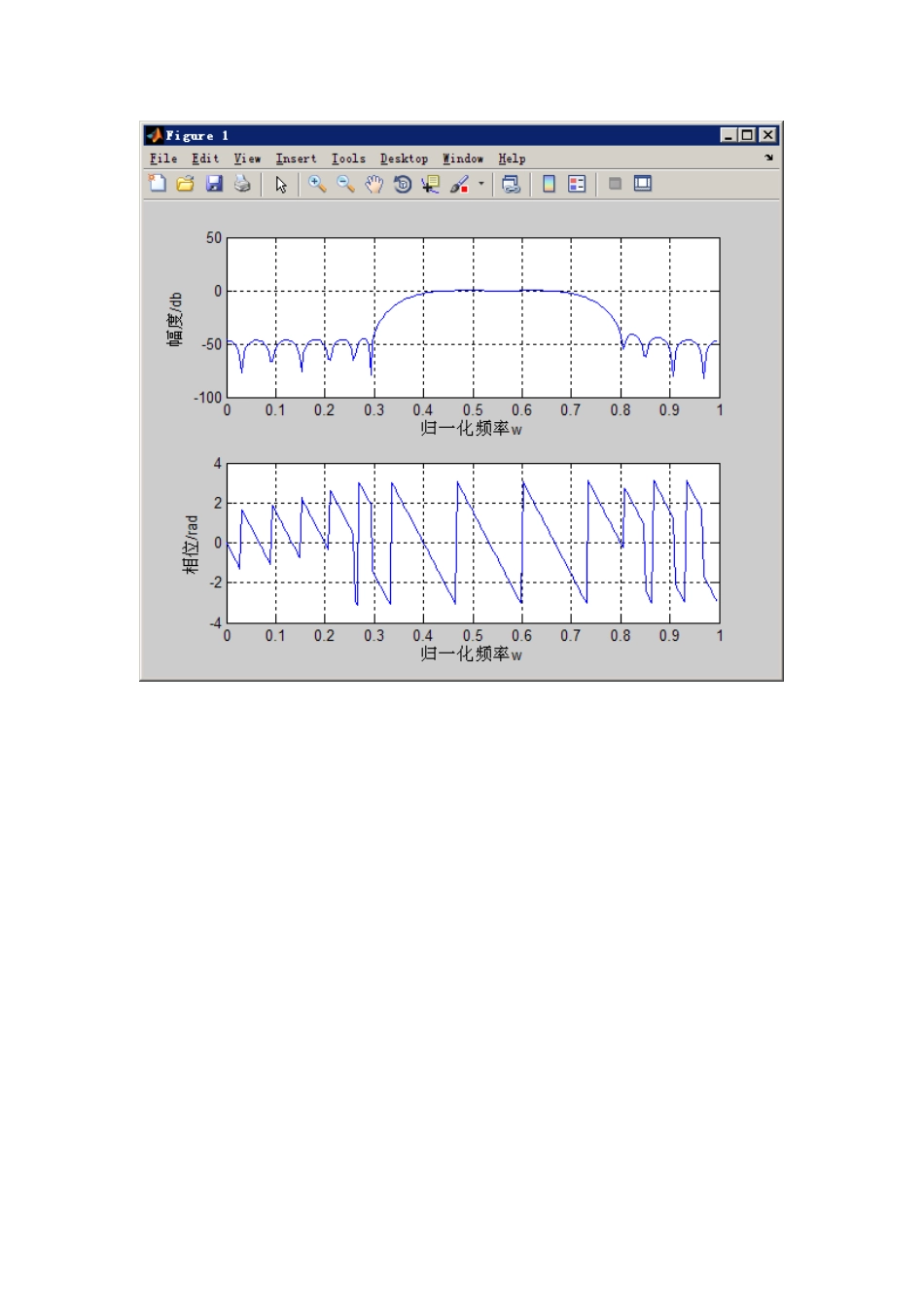Select the Data Cursor tool
This screenshot has height=1307, width=924.
click(430, 184)
